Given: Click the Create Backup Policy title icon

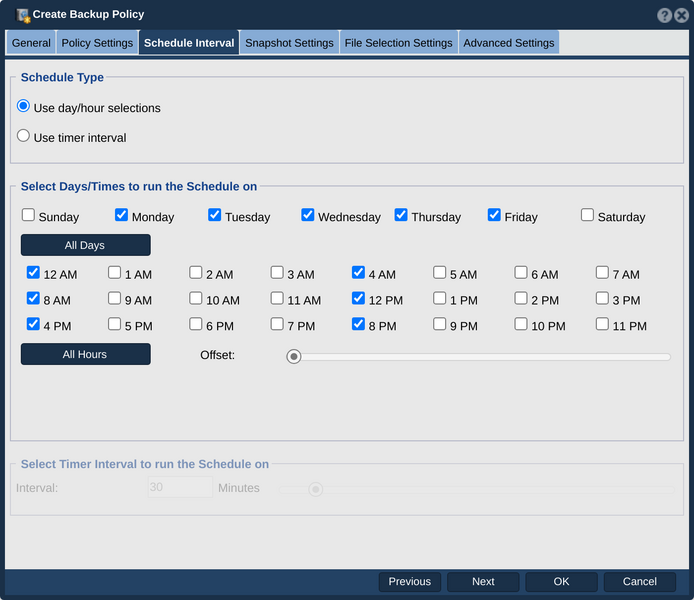Looking at the screenshot, I should click(x=23, y=15).
